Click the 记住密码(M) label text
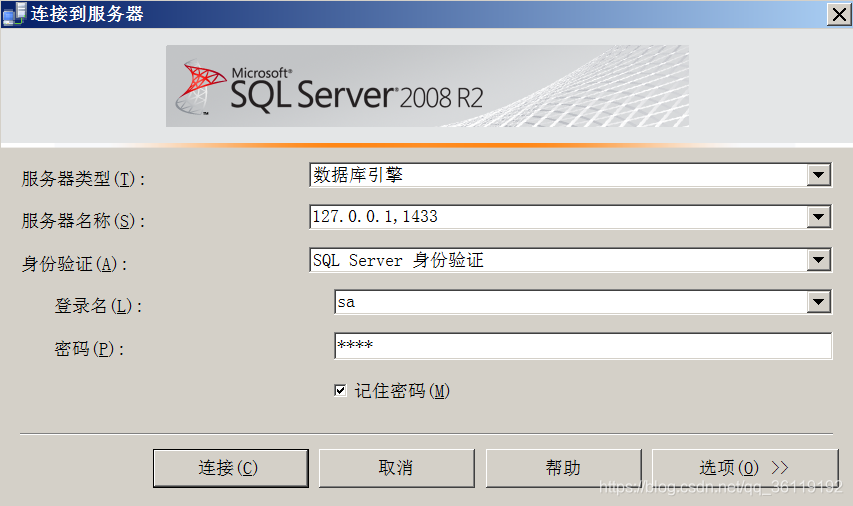Image resolution: width=853 pixels, height=506 pixels. pos(402,391)
